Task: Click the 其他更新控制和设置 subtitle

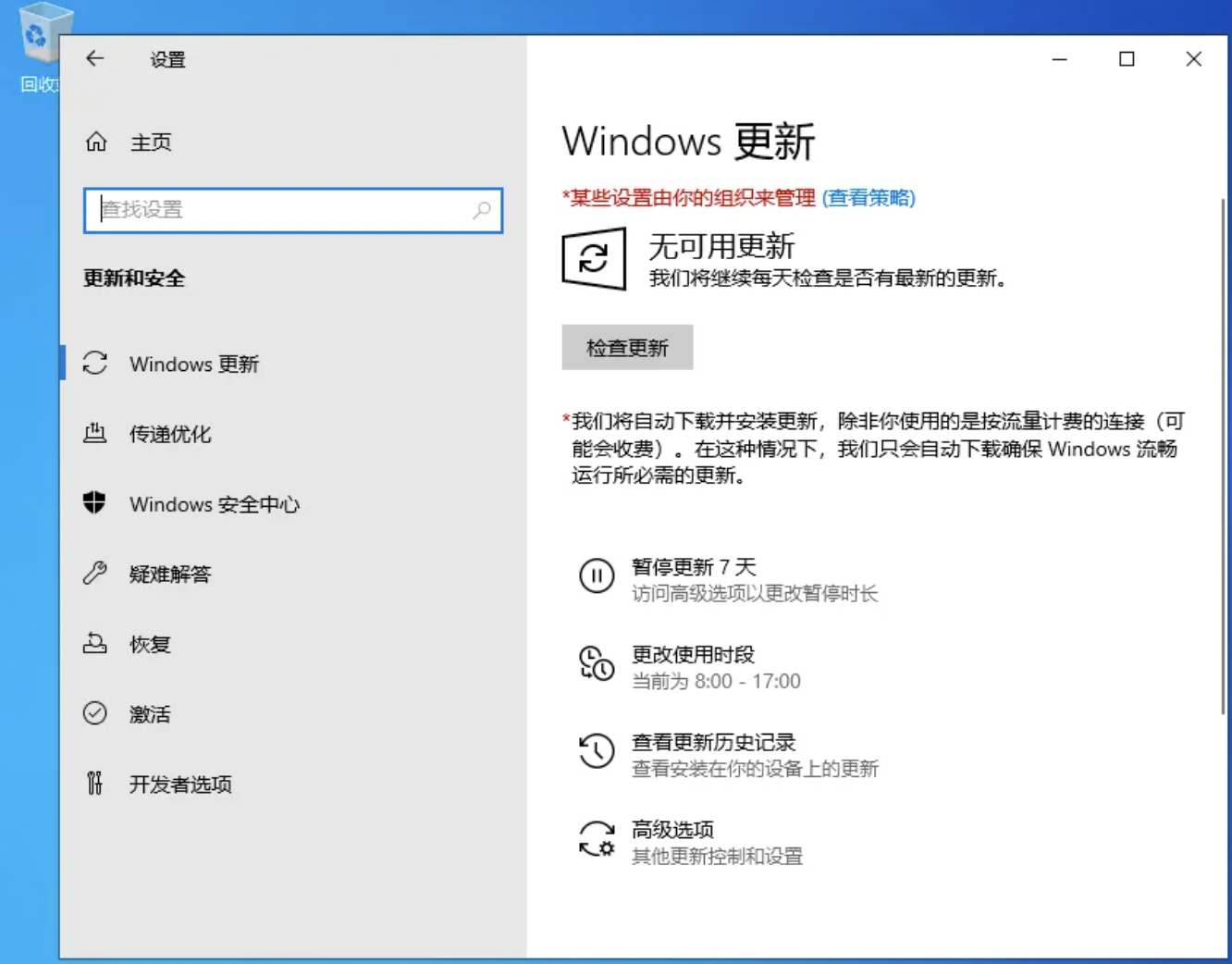Action: [717, 857]
